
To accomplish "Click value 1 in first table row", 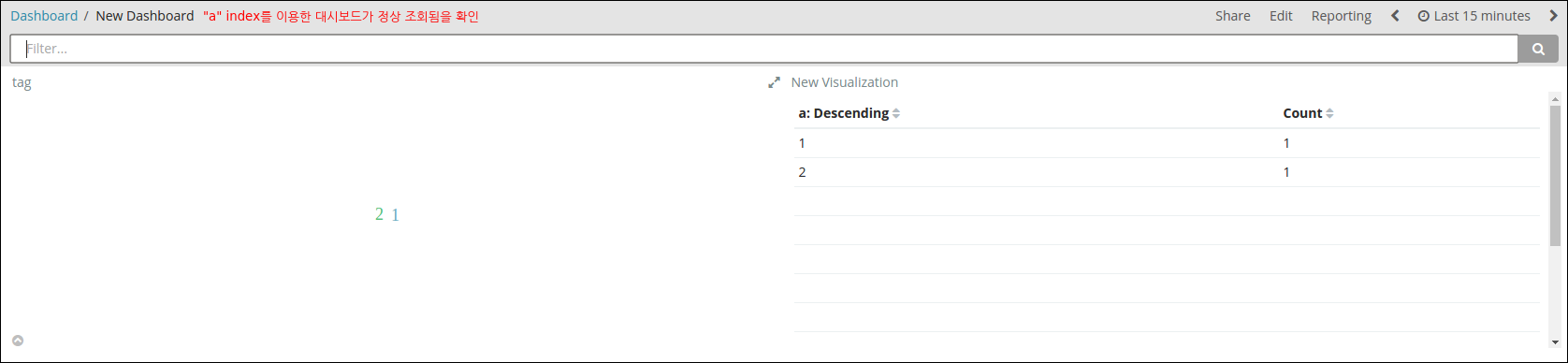I will 802,143.
